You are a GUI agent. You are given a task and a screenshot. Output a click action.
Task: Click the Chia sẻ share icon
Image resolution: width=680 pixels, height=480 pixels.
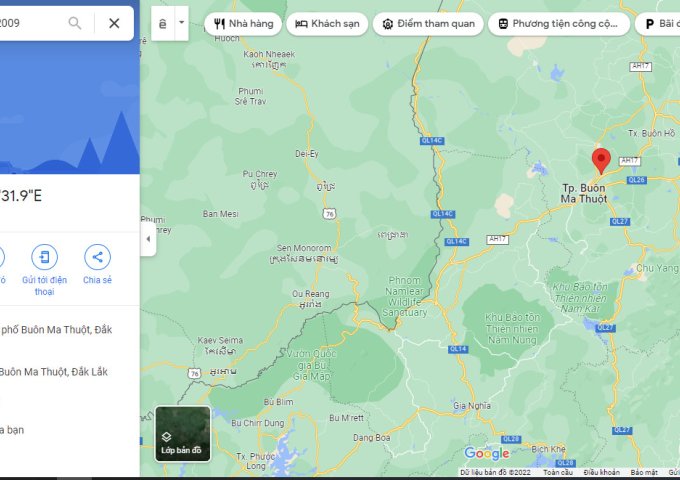click(97, 257)
